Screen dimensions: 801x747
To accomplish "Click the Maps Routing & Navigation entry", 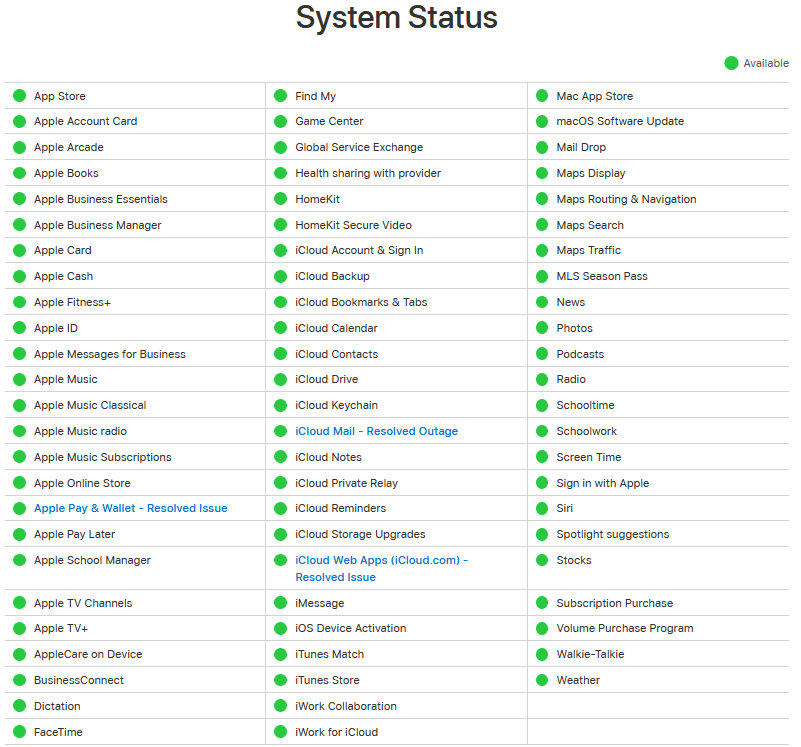I will tap(626, 199).
